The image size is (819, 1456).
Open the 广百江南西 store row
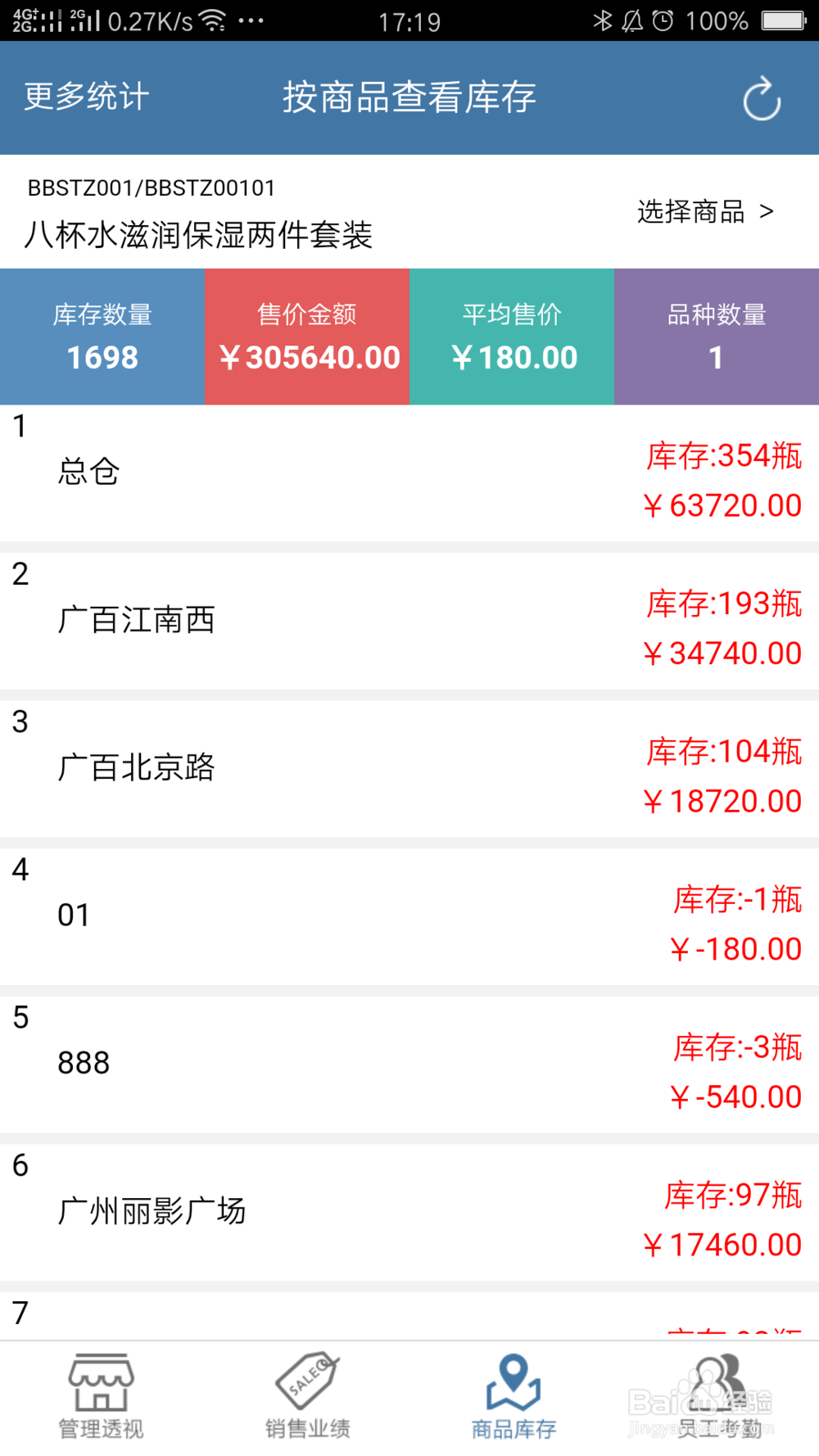[x=409, y=621]
